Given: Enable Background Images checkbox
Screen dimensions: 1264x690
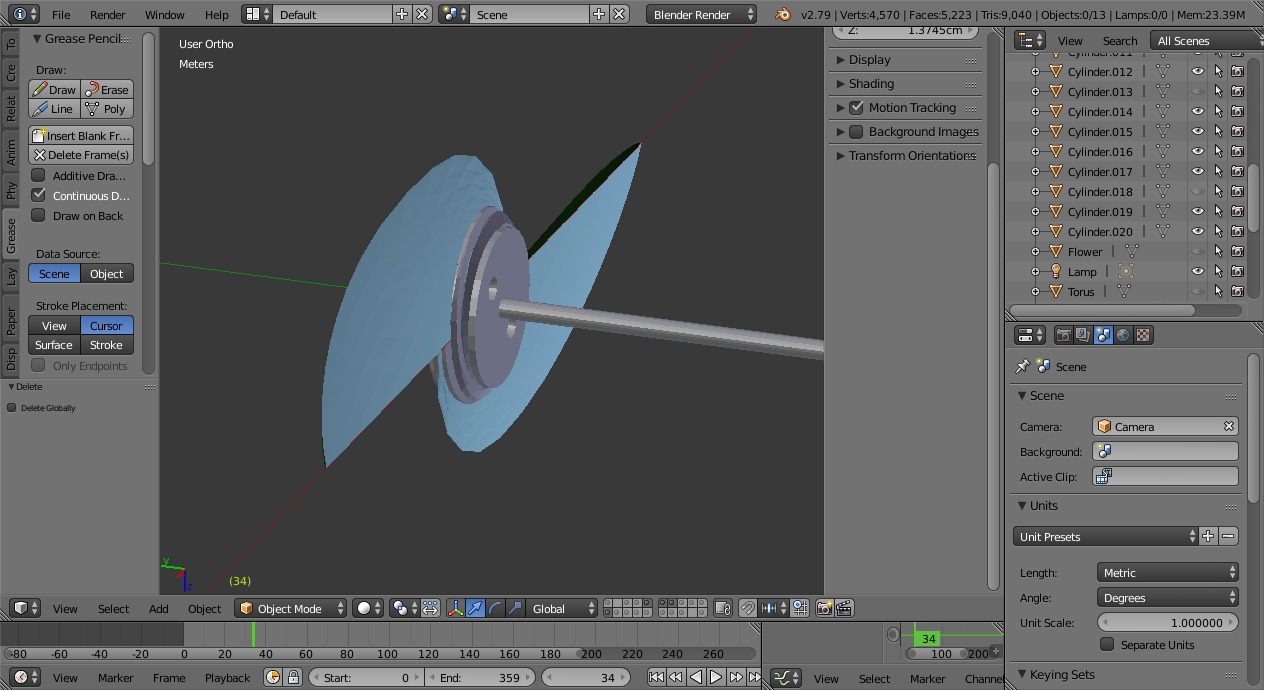Looking at the screenshot, I should pos(856,131).
